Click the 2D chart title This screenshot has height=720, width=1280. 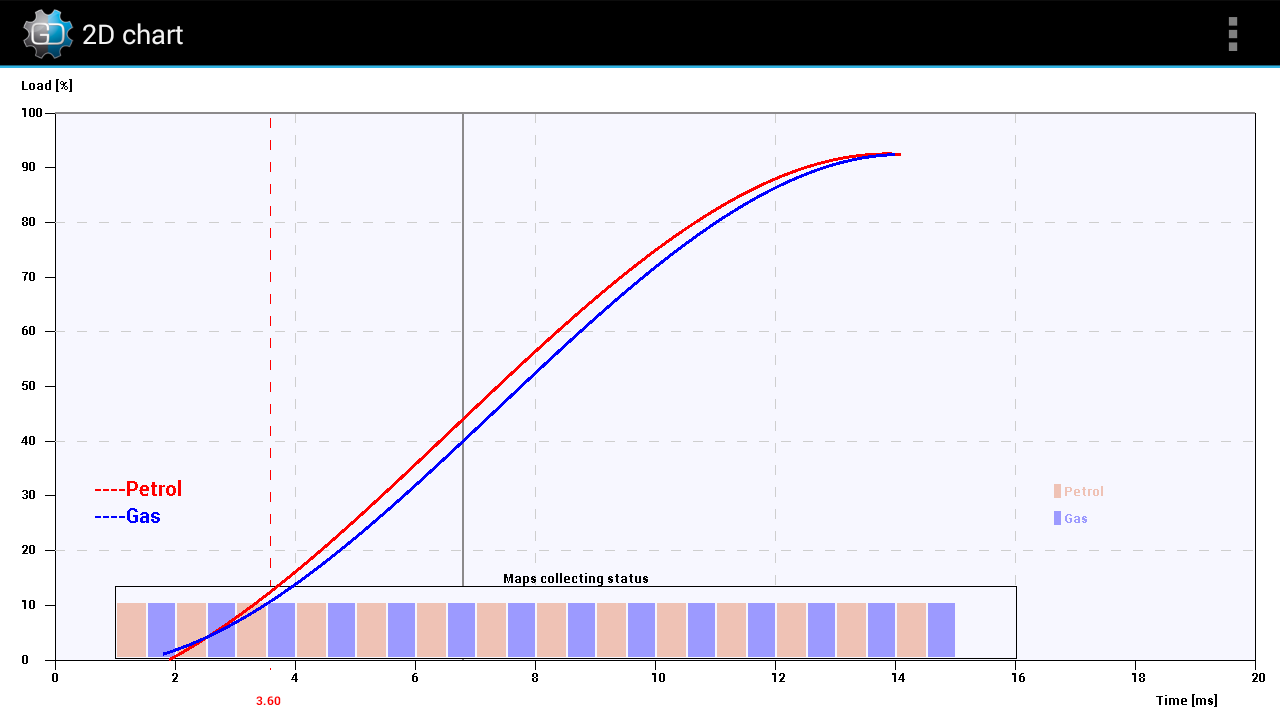(132, 35)
